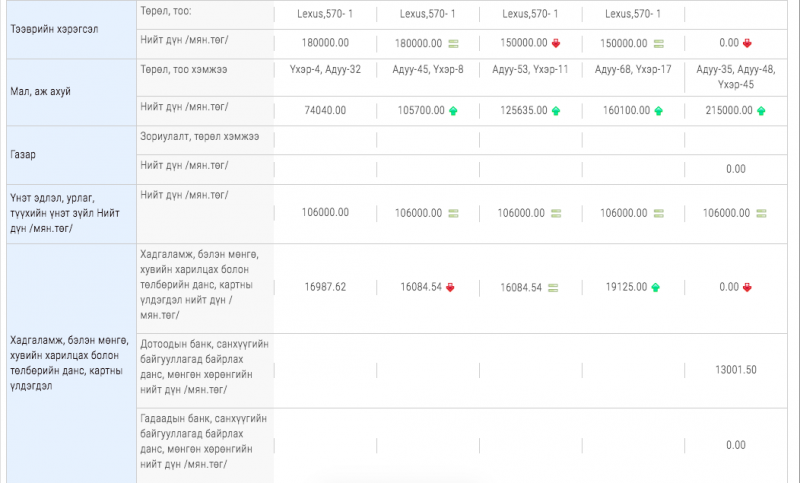
Task: Select the Адуу-45, Үхэр-8 cell
Action: pos(426,69)
